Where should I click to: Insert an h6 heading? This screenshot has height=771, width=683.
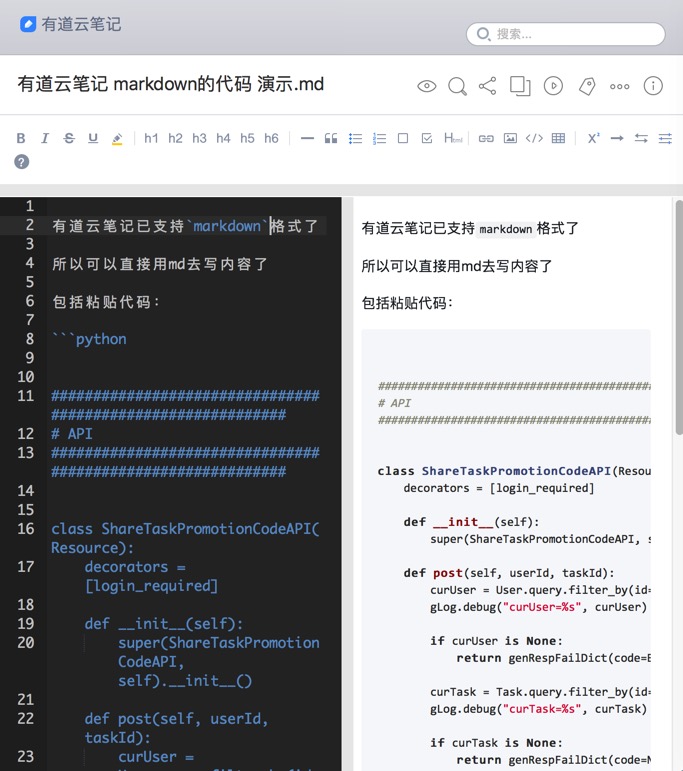coord(271,138)
